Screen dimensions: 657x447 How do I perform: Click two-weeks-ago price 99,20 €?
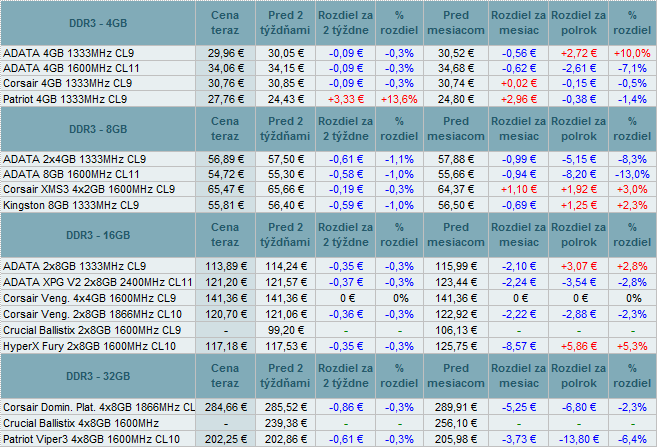[x=286, y=330]
